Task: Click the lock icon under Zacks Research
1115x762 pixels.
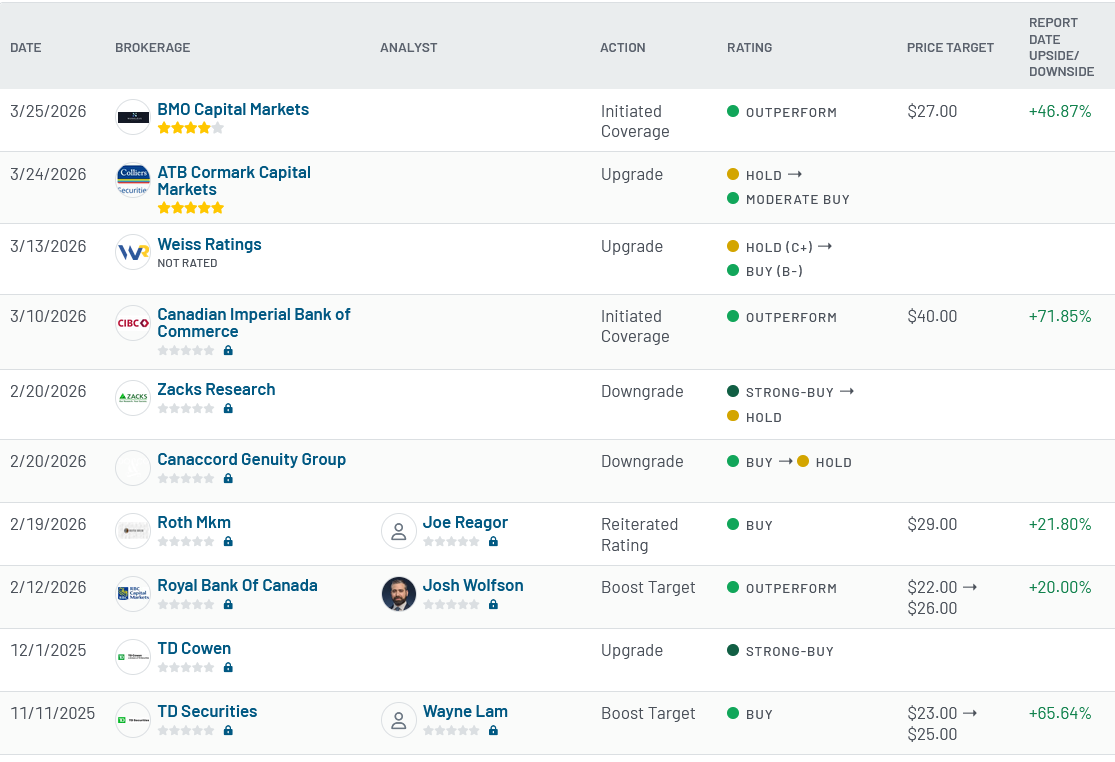Action: (x=228, y=409)
